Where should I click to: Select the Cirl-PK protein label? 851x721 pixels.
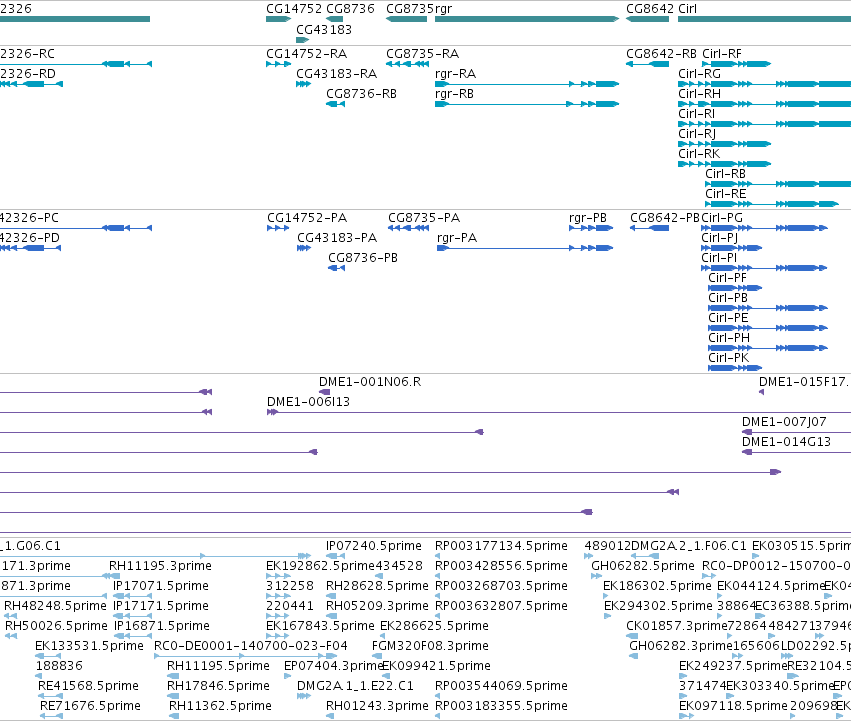click(728, 358)
